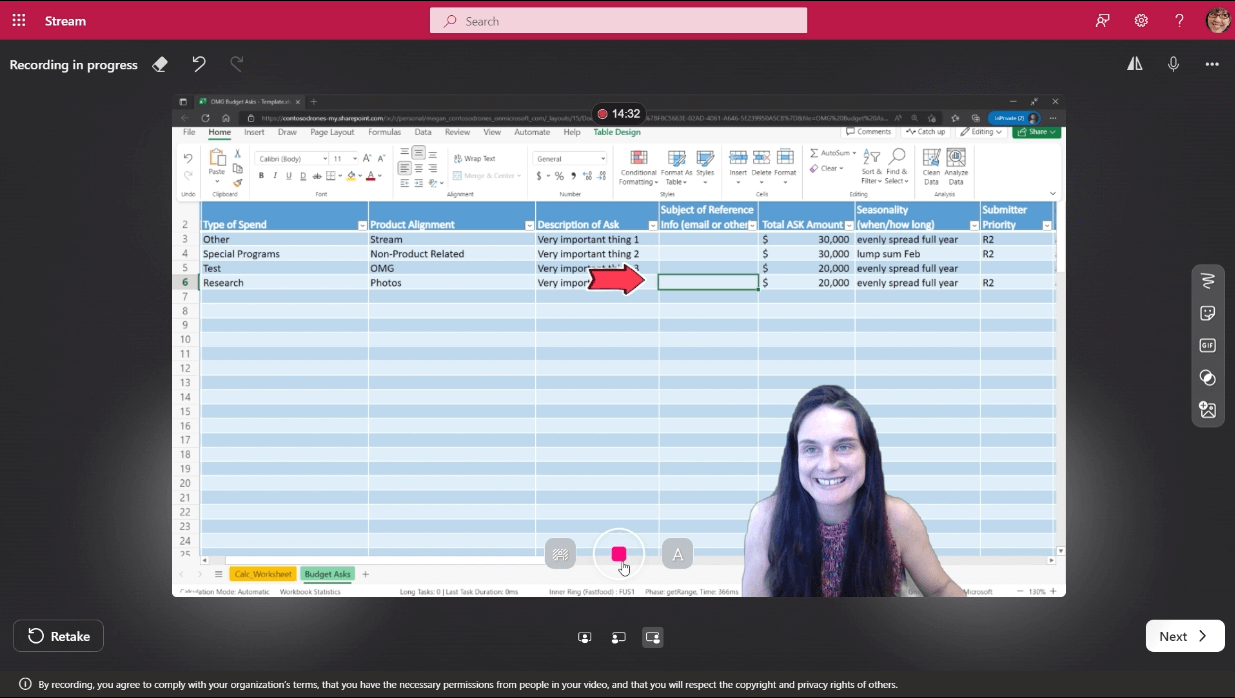This screenshot has width=1235, height=698.
Task: Open the filters effects icon
Action: (1208, 377)
